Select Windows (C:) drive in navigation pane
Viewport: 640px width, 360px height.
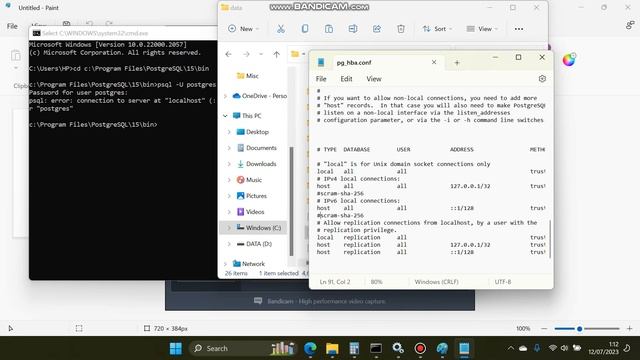(253, 228)
